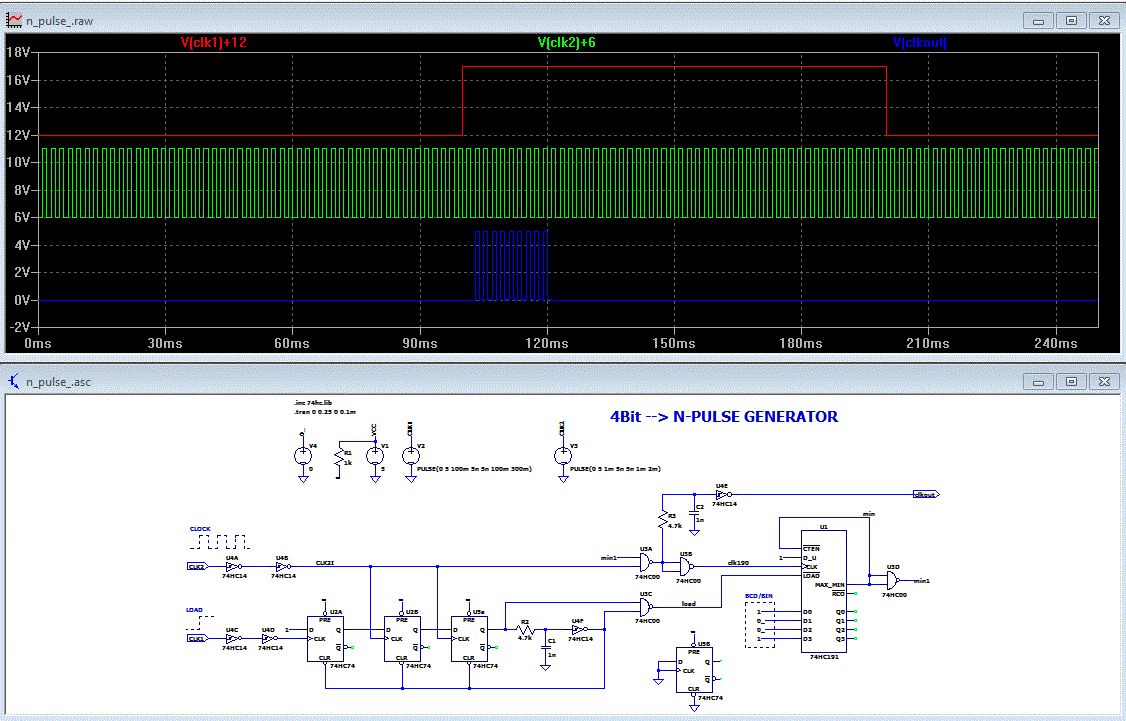
Task: Click the .inc 74hc.lib directive
Action: point(314,403)
